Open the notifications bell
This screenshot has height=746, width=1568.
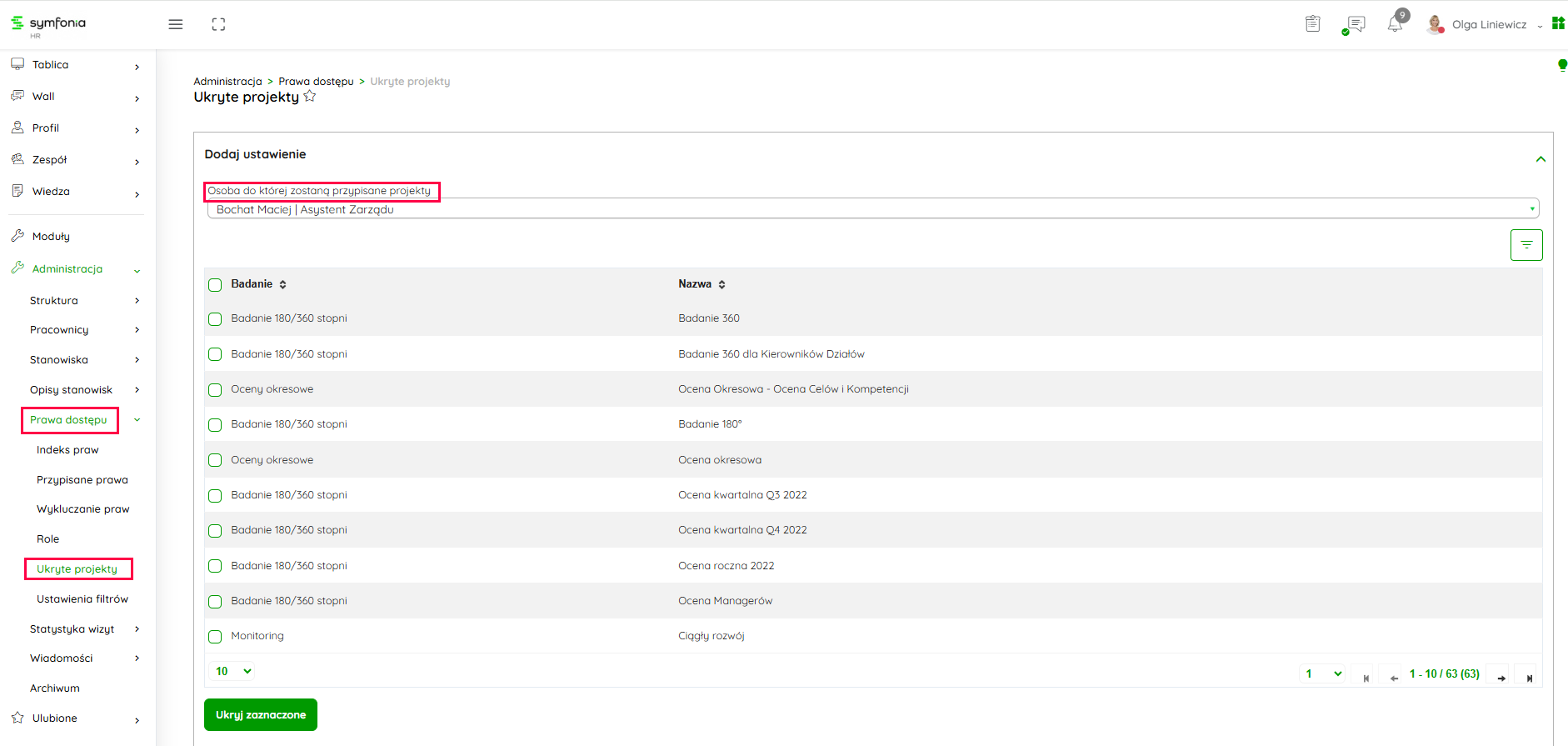1395,24
